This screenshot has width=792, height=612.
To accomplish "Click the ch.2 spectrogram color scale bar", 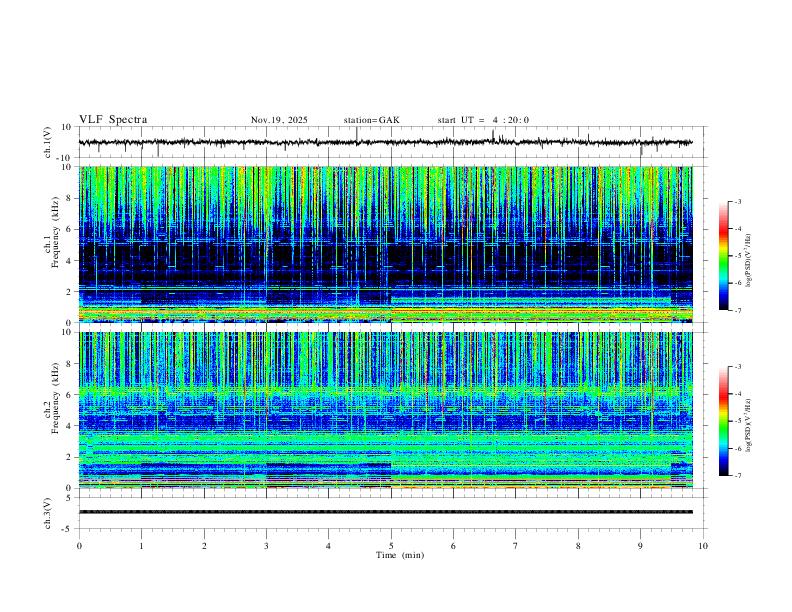I will 724,421.
